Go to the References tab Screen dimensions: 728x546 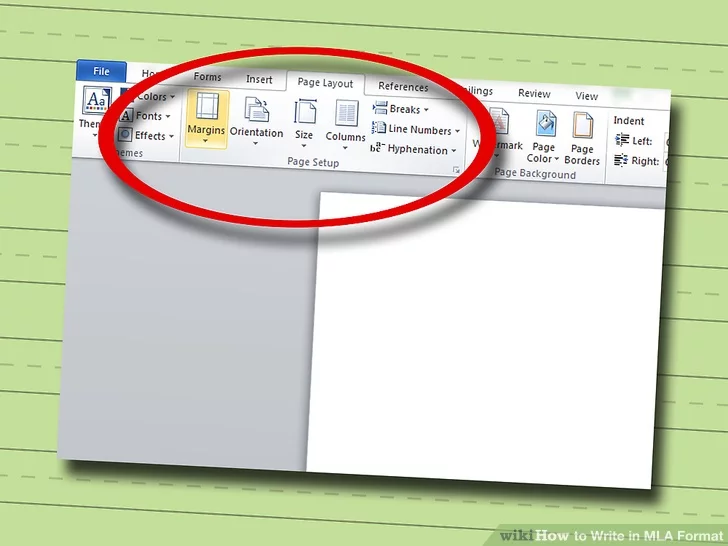403,87
